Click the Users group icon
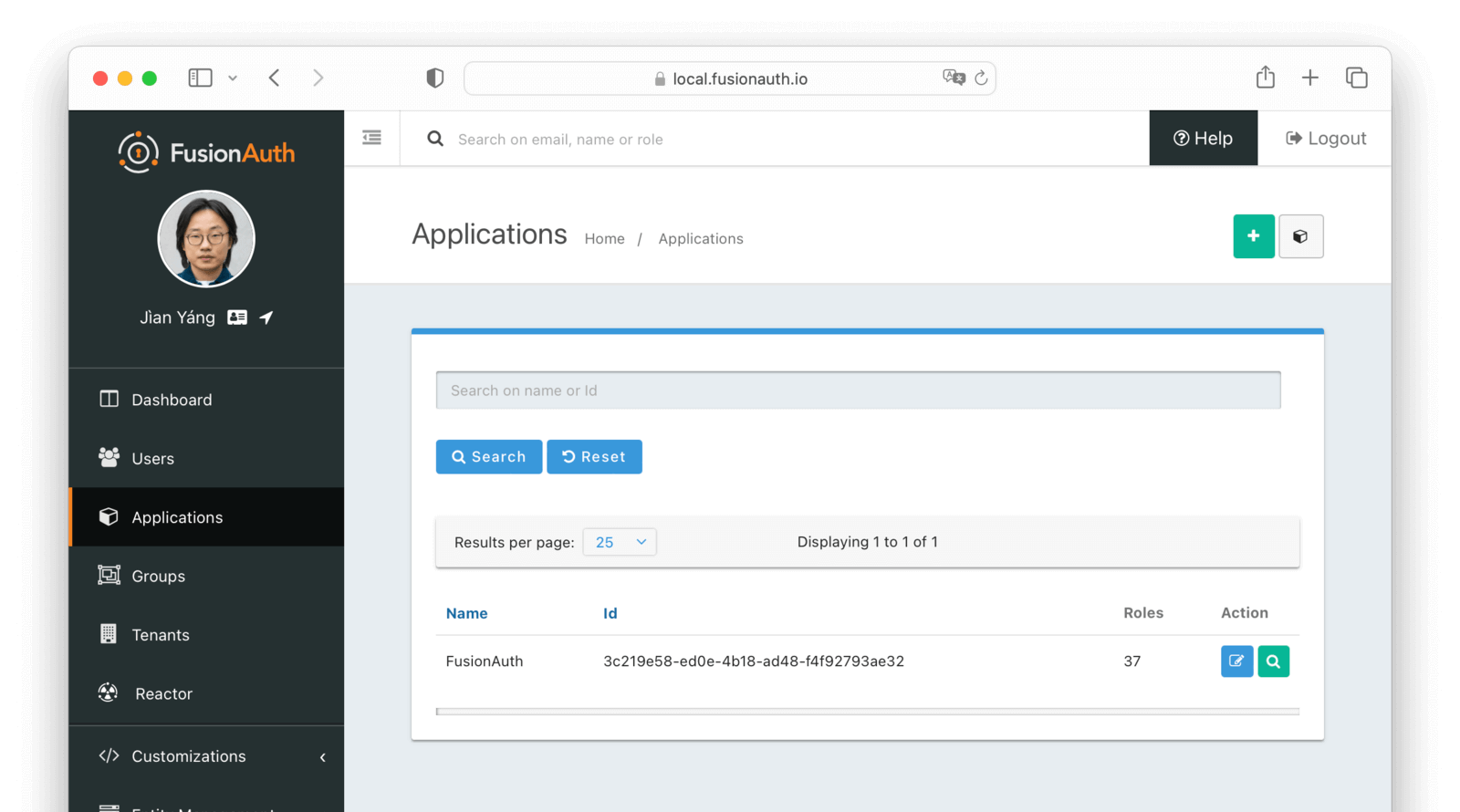 tap(109, 457)
